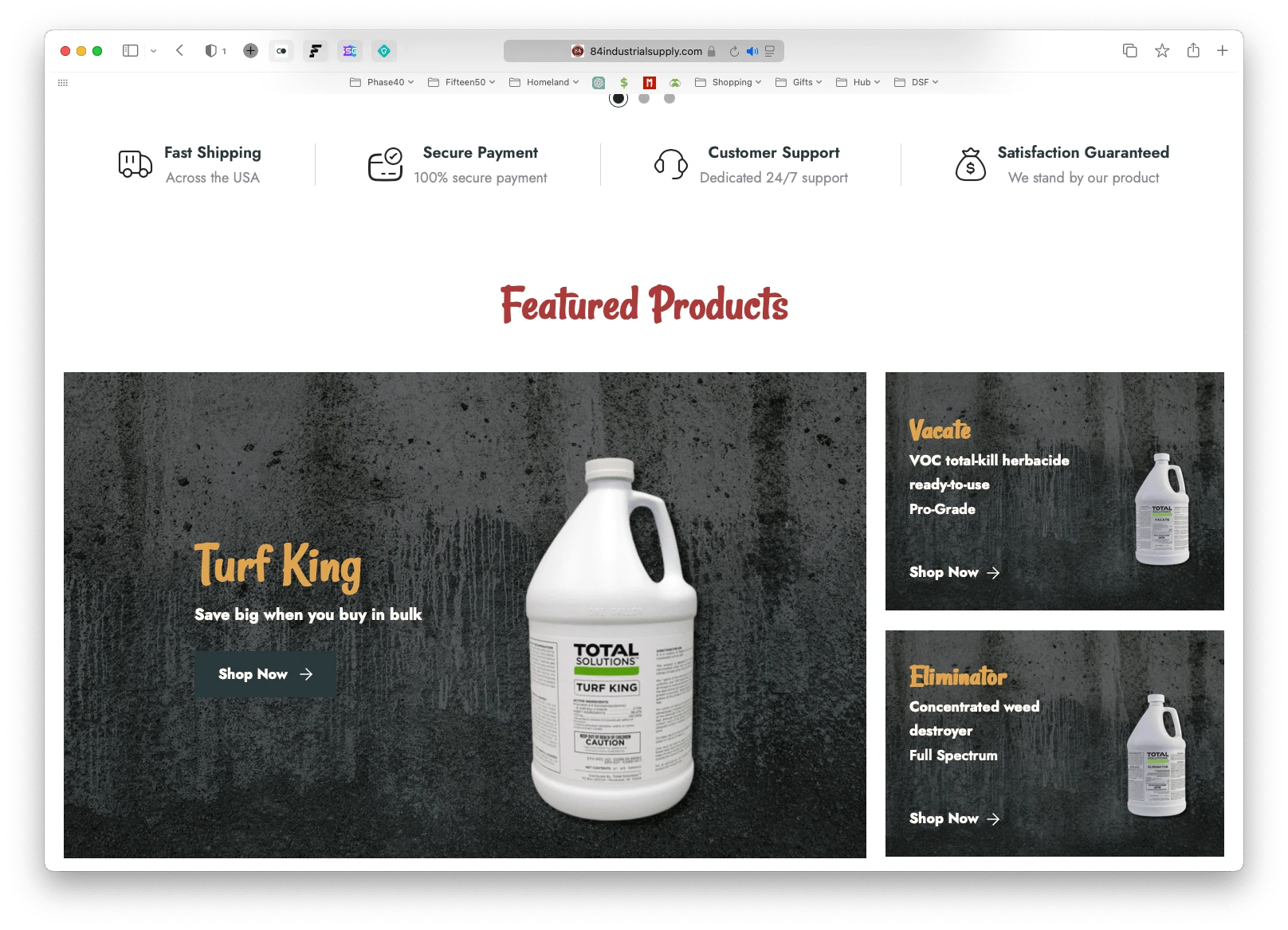This screenshot has width=1288, height=930.
Task: Select the second carousel slide dot
Action: [644, 98]
